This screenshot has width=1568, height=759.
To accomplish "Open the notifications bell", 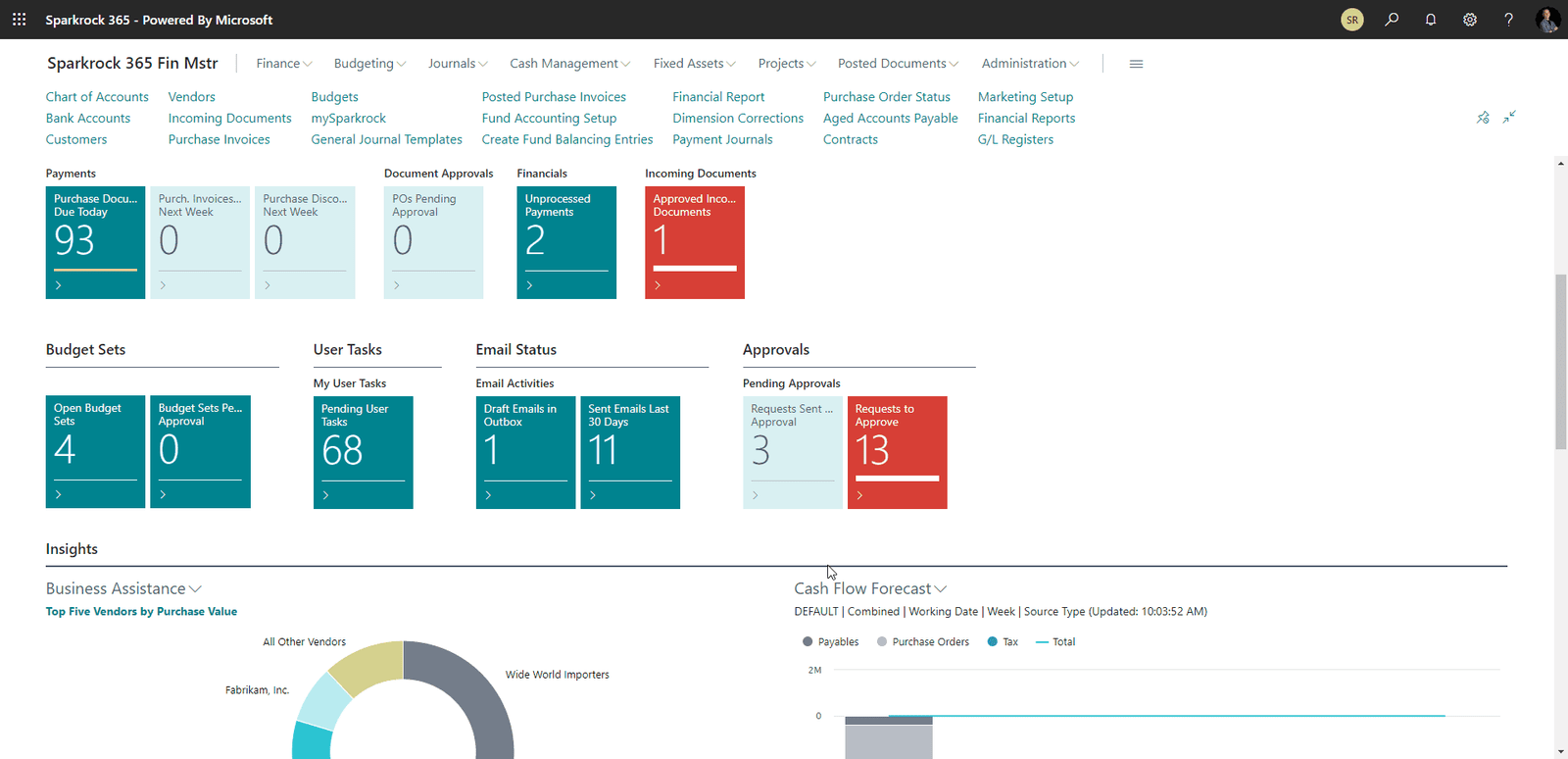I will [1431, 20].
